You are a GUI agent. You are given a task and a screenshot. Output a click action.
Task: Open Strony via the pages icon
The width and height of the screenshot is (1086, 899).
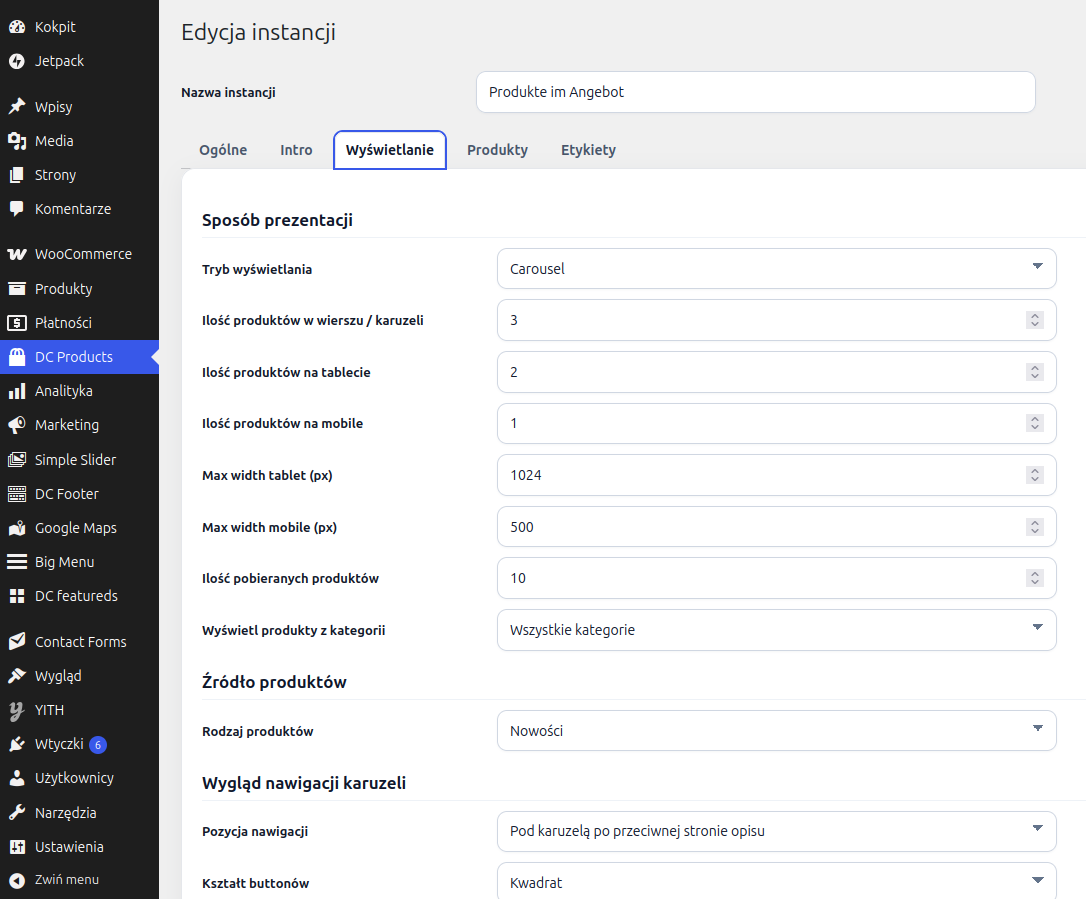pyautogui.click(x=17, y=175)
